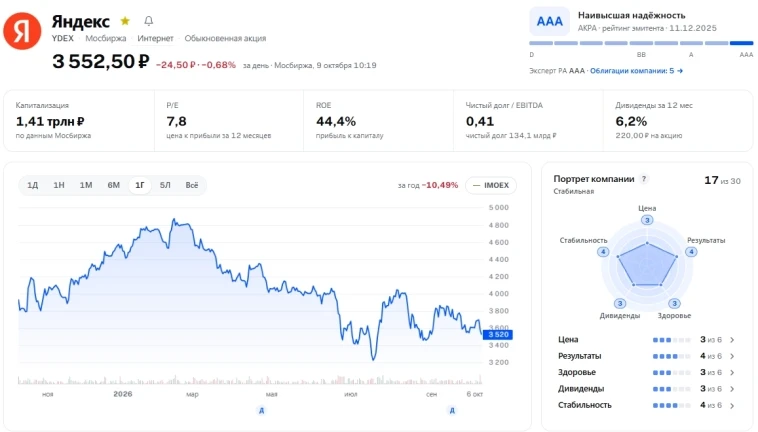Image resolution: width=758 pixels, height=432 pixels.
Task: Click the Интернет sector link
Action: click(x=155, y=38)
